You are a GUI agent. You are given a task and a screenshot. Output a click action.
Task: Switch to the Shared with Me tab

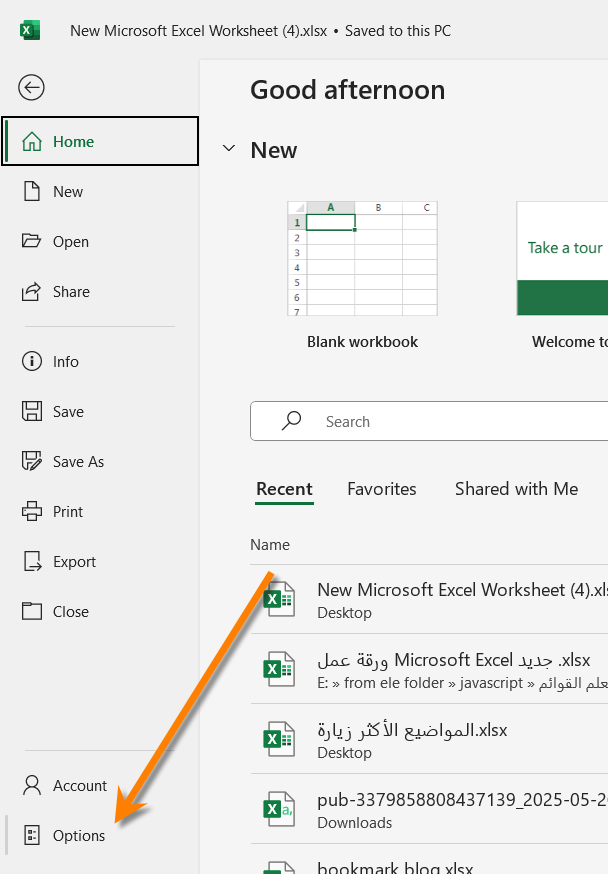(516, 489)
